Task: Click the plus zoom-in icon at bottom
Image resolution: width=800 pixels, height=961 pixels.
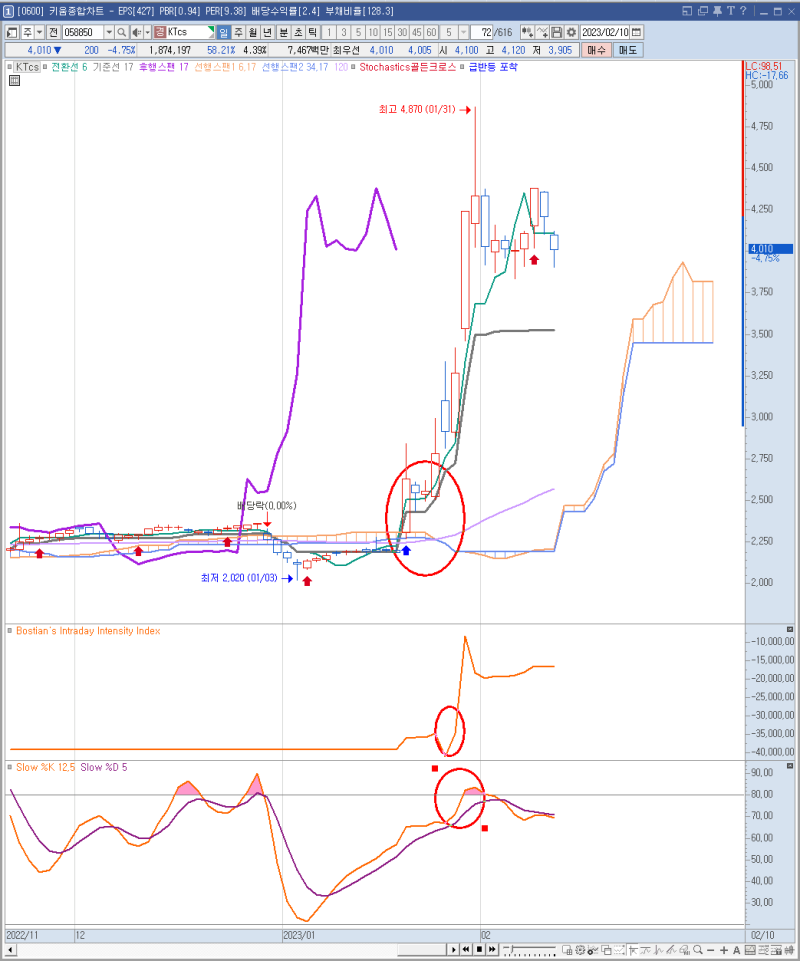Action: (x=724, y=949)
